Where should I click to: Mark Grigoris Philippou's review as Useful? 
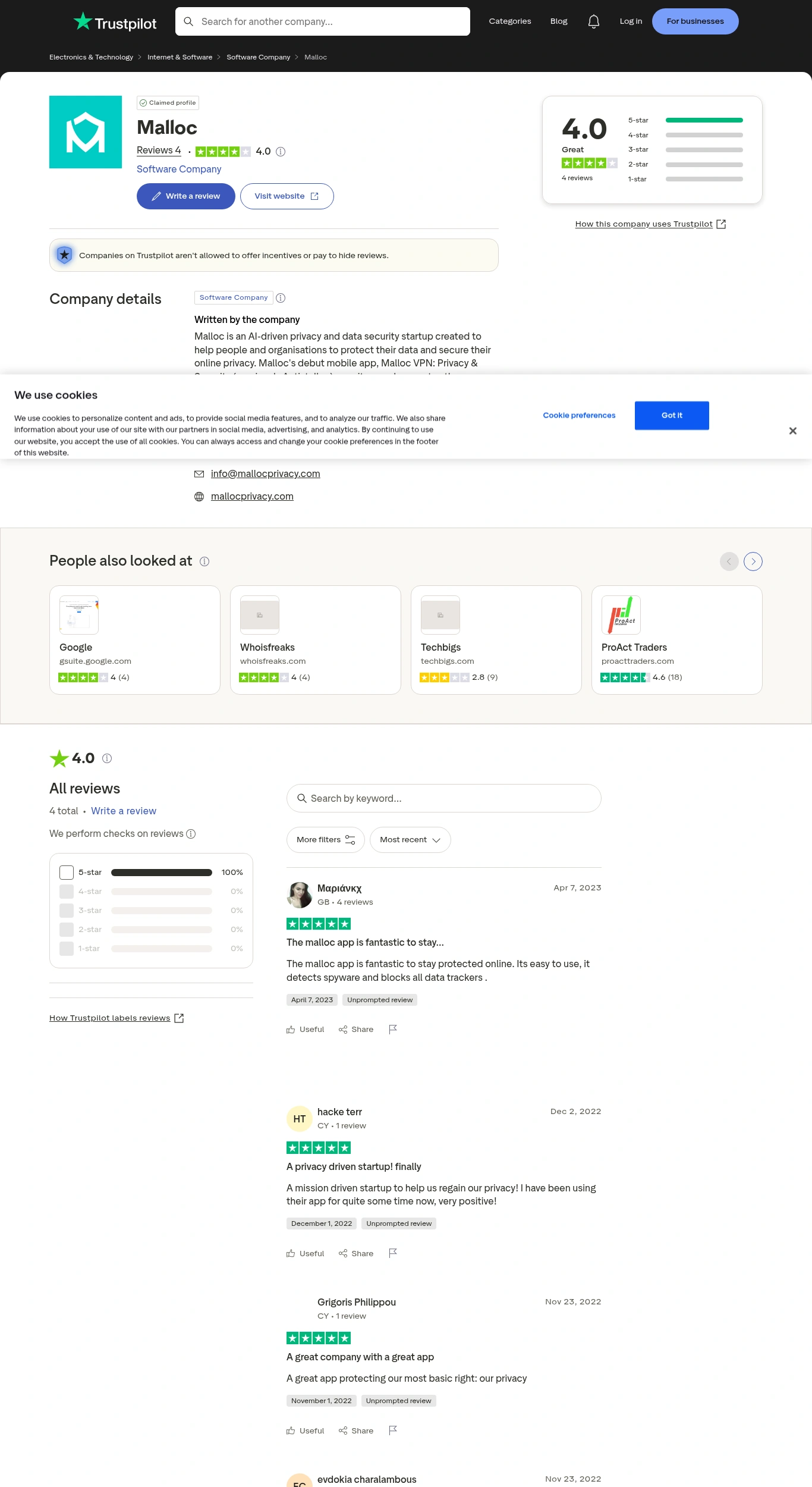tap(306, 1430)
